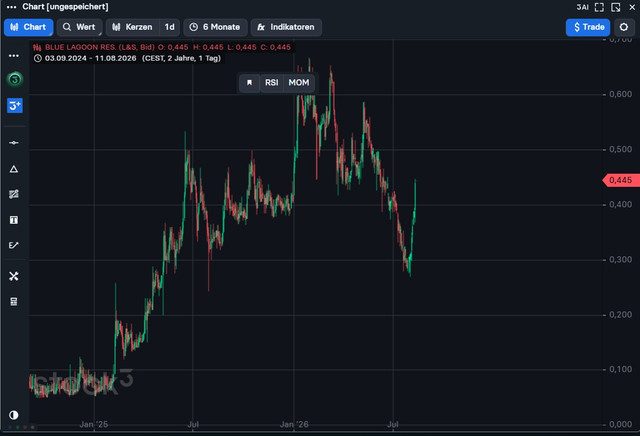Screen dimensions: 640x436
Task: Click the green circular stock3 icon
Action: click(15, 79)
